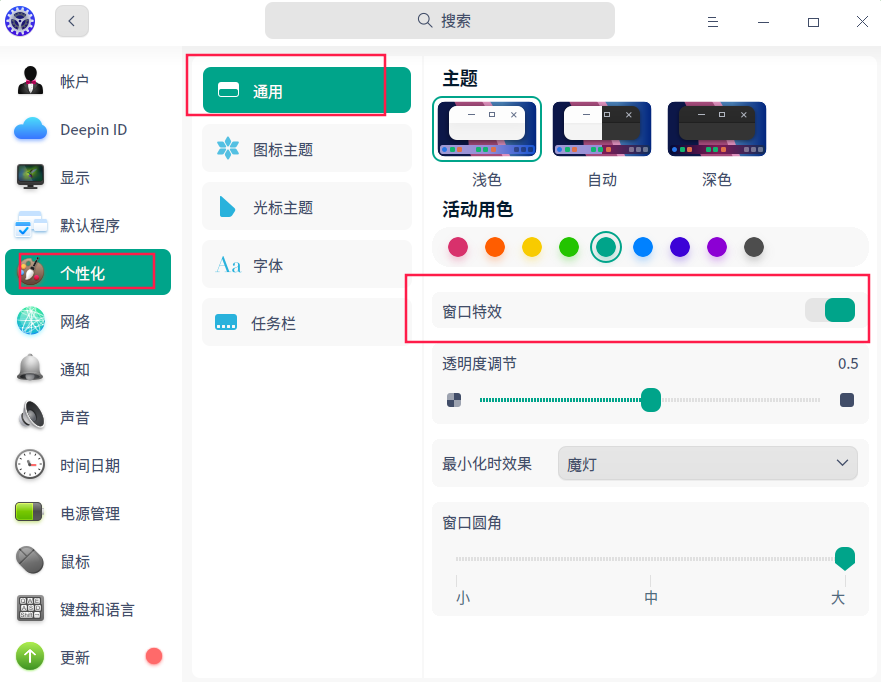The height and width of the screenshot is (682, 881).
Task: Click the 光标主题 cursor icon
Action: [227, 207]
